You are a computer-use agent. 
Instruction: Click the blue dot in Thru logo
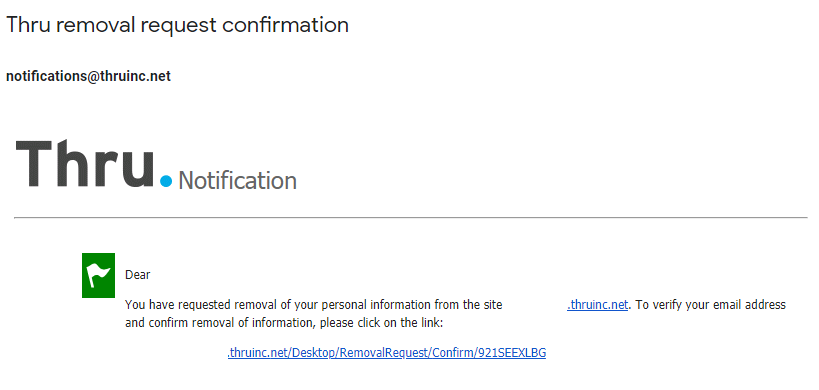click(166, 181)
